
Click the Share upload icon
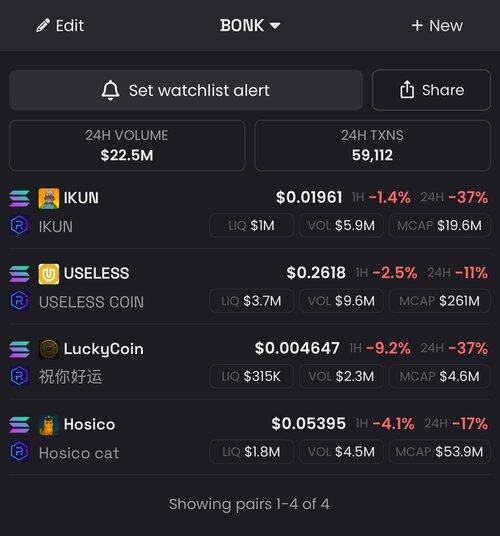(x=407, y=90)
